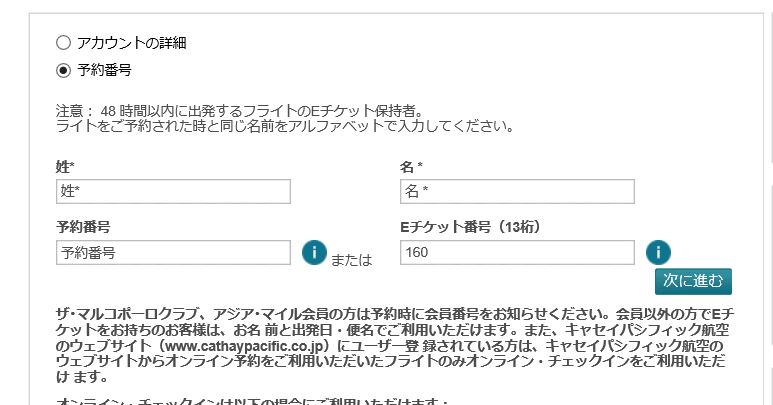Click the または text between the fields
The height and width of the screenshot is (405, 773).
tap(351, 260)
